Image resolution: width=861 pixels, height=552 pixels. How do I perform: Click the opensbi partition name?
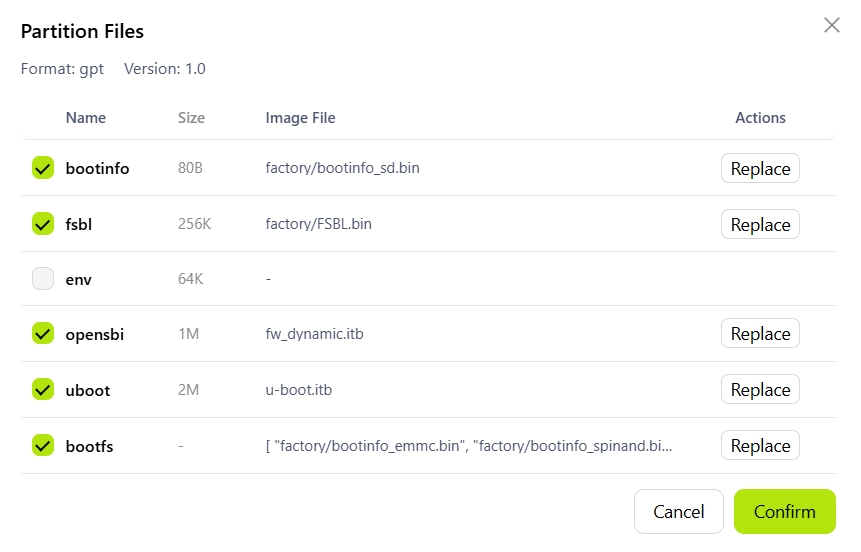pos(94,334)
